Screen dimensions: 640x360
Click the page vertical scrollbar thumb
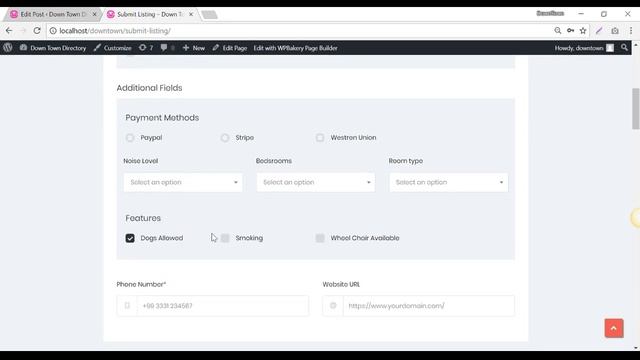coord(636,109)
